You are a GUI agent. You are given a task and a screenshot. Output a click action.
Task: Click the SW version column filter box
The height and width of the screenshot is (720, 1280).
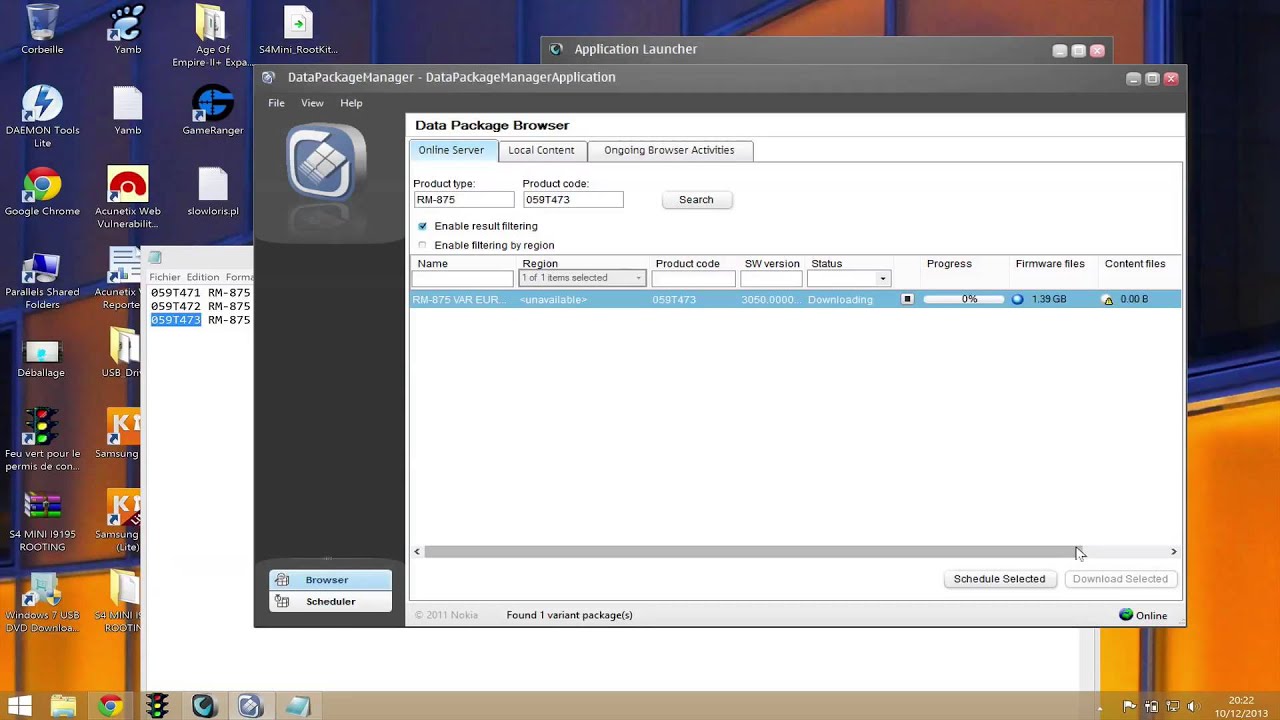[x=771, y=278]
